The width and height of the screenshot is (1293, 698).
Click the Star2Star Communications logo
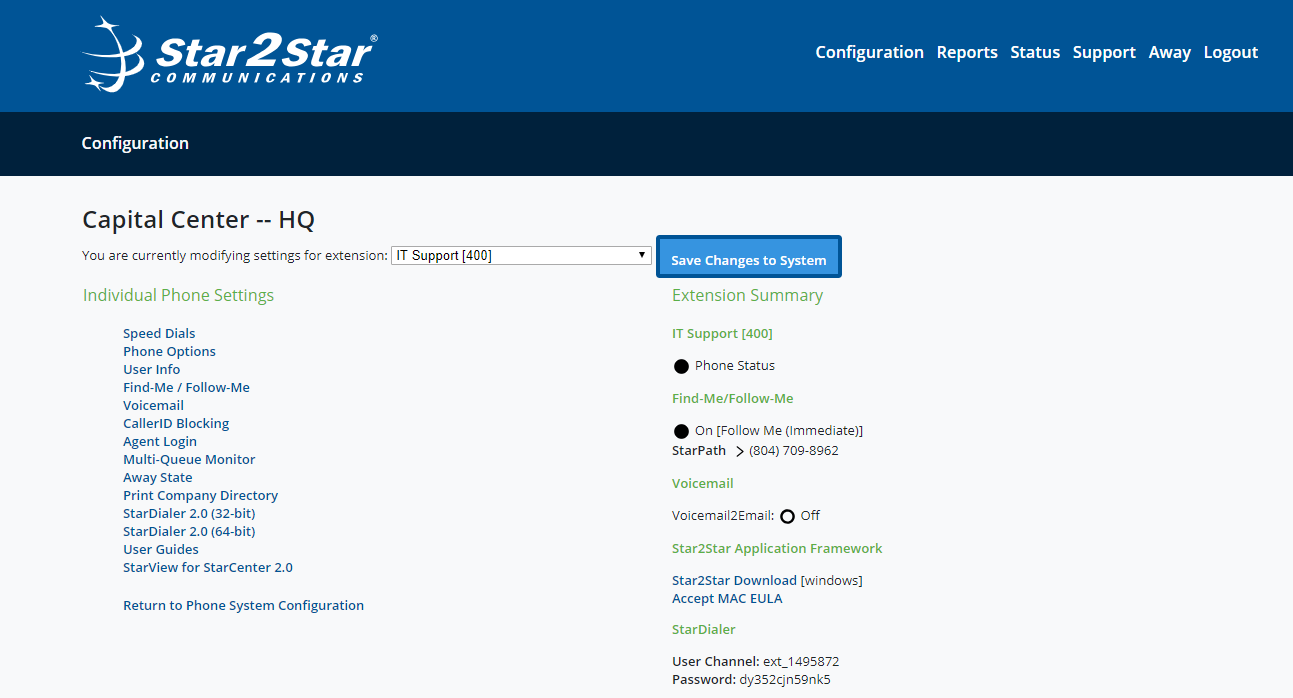point(229,54)
